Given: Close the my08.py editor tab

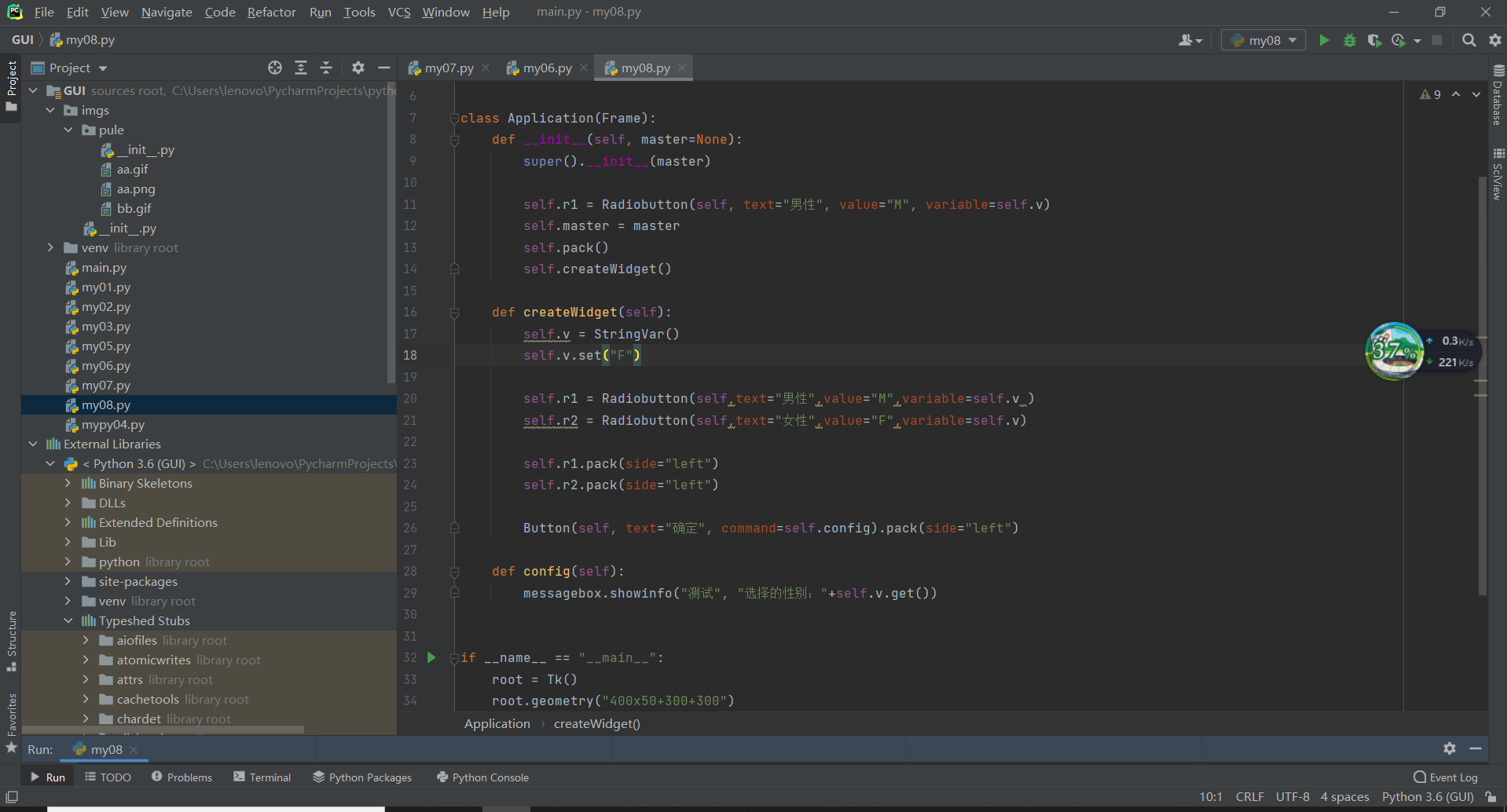Looking at the screenshot, I should [x=682, y=68].
